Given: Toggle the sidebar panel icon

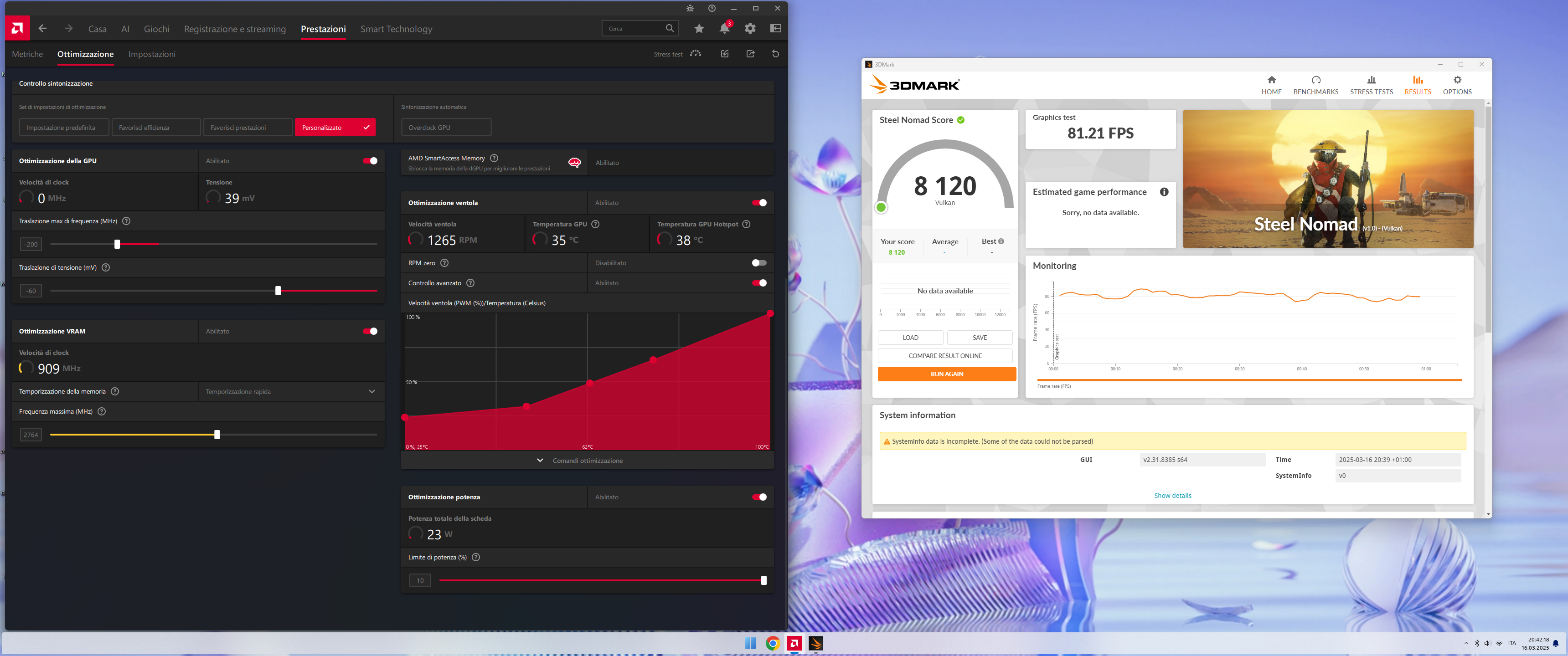Looking at the screenshot, I should point(775,28).
